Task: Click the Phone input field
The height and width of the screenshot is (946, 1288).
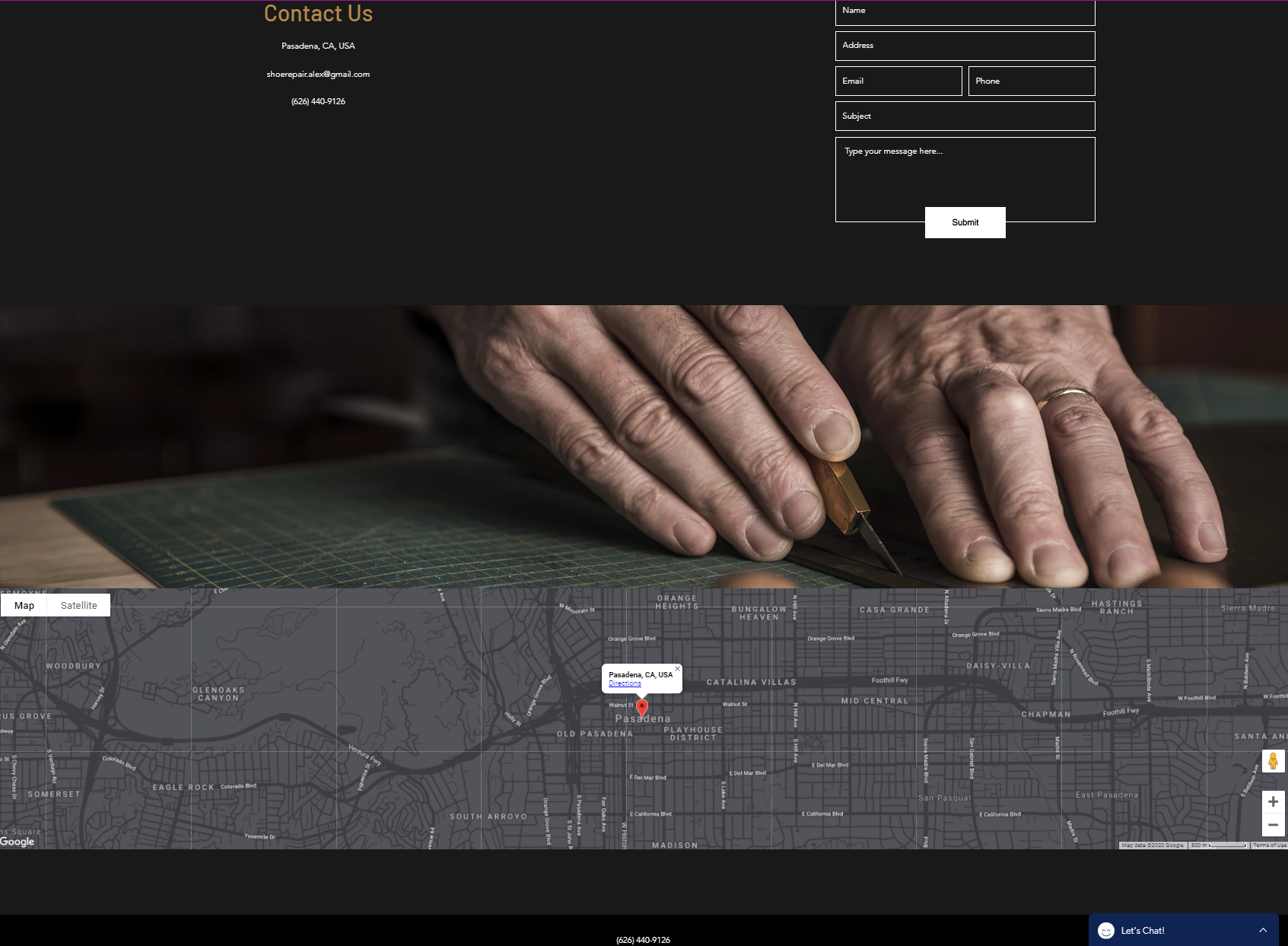Action: coord(1031,81)
